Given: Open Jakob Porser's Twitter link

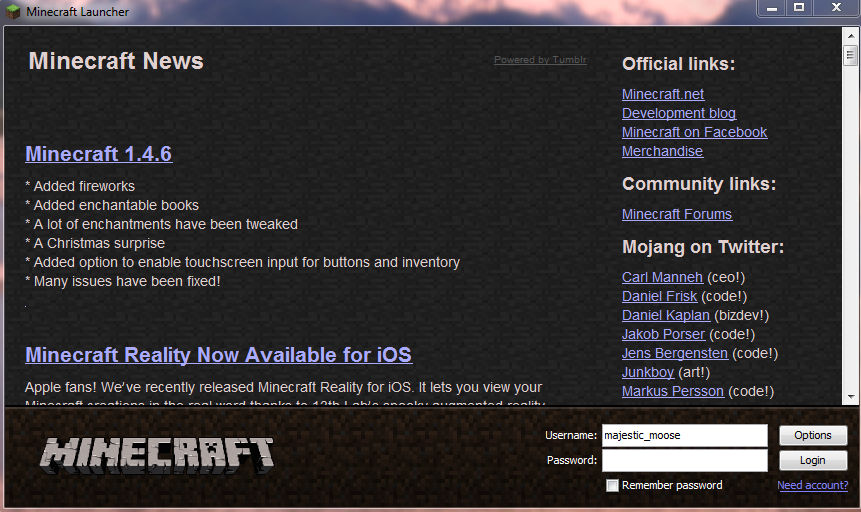Looking at the screenshot, I should [663, 334].
